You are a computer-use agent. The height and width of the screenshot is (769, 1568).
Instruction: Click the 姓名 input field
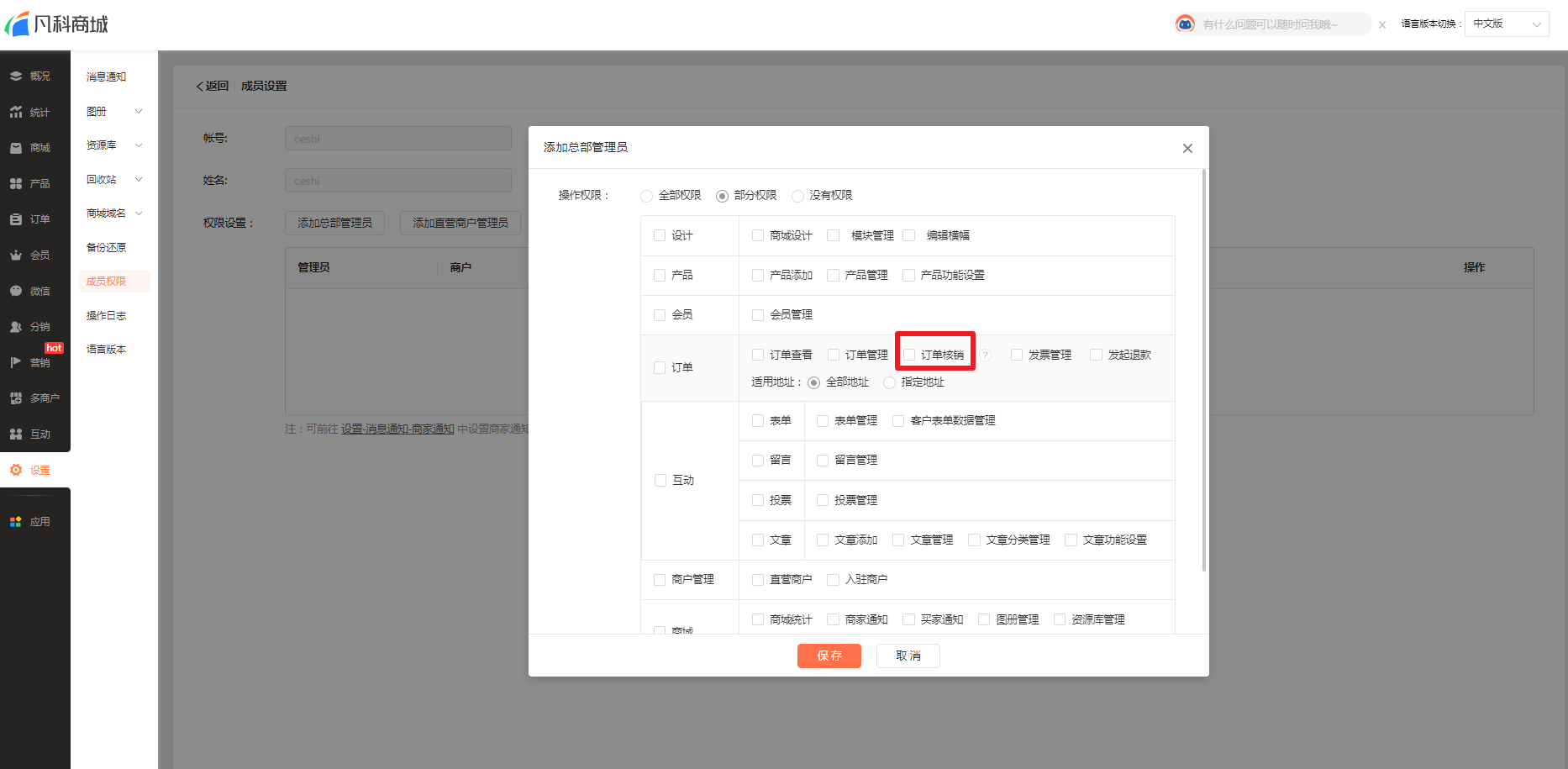point(398,181)
